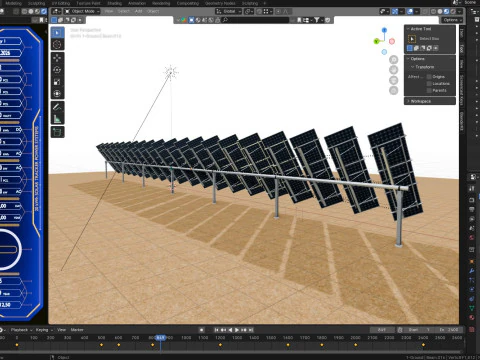Viewport: 480px width, 360px height.
Task: Switch to Compositing workspace tab
Action: click(x=188, y=3)
